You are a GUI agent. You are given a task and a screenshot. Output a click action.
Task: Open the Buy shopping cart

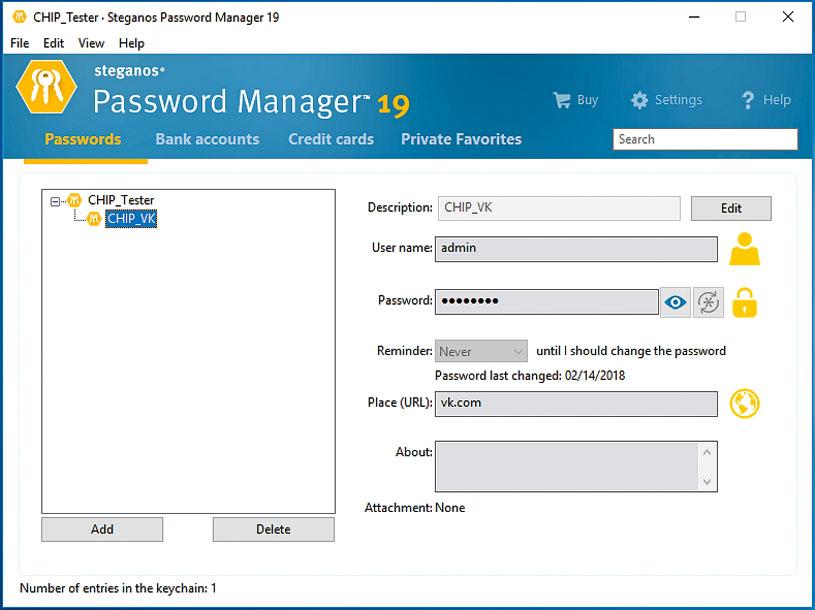coord(575,100)
